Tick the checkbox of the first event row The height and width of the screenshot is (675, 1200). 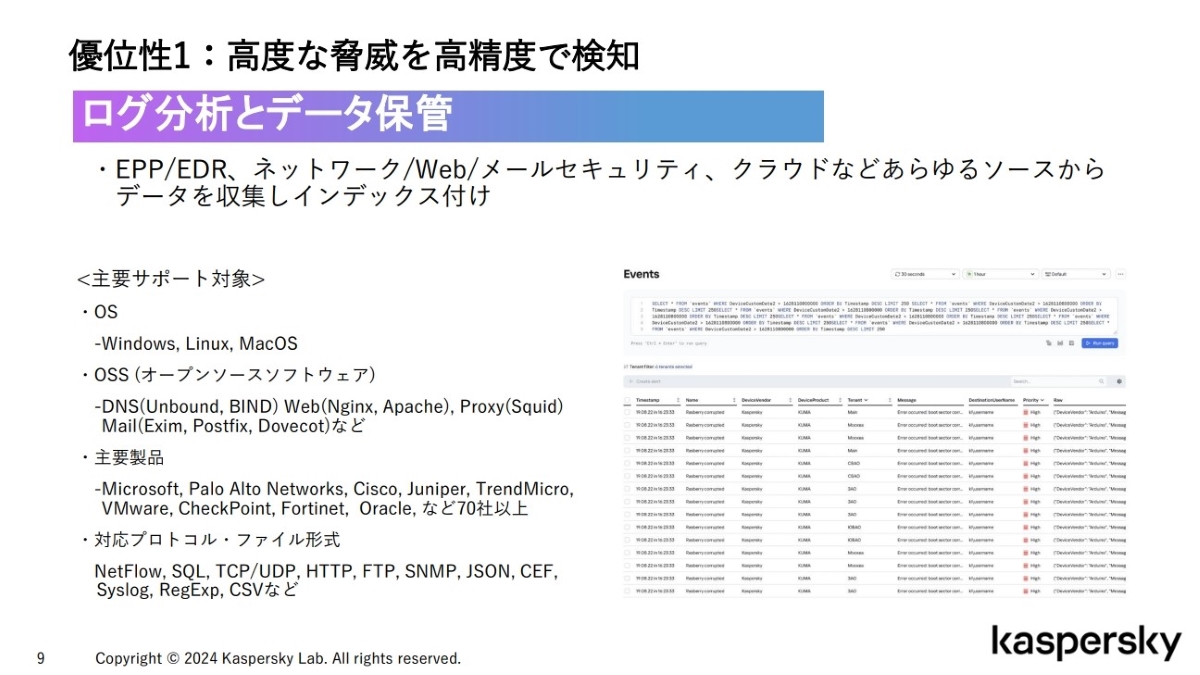627,411
